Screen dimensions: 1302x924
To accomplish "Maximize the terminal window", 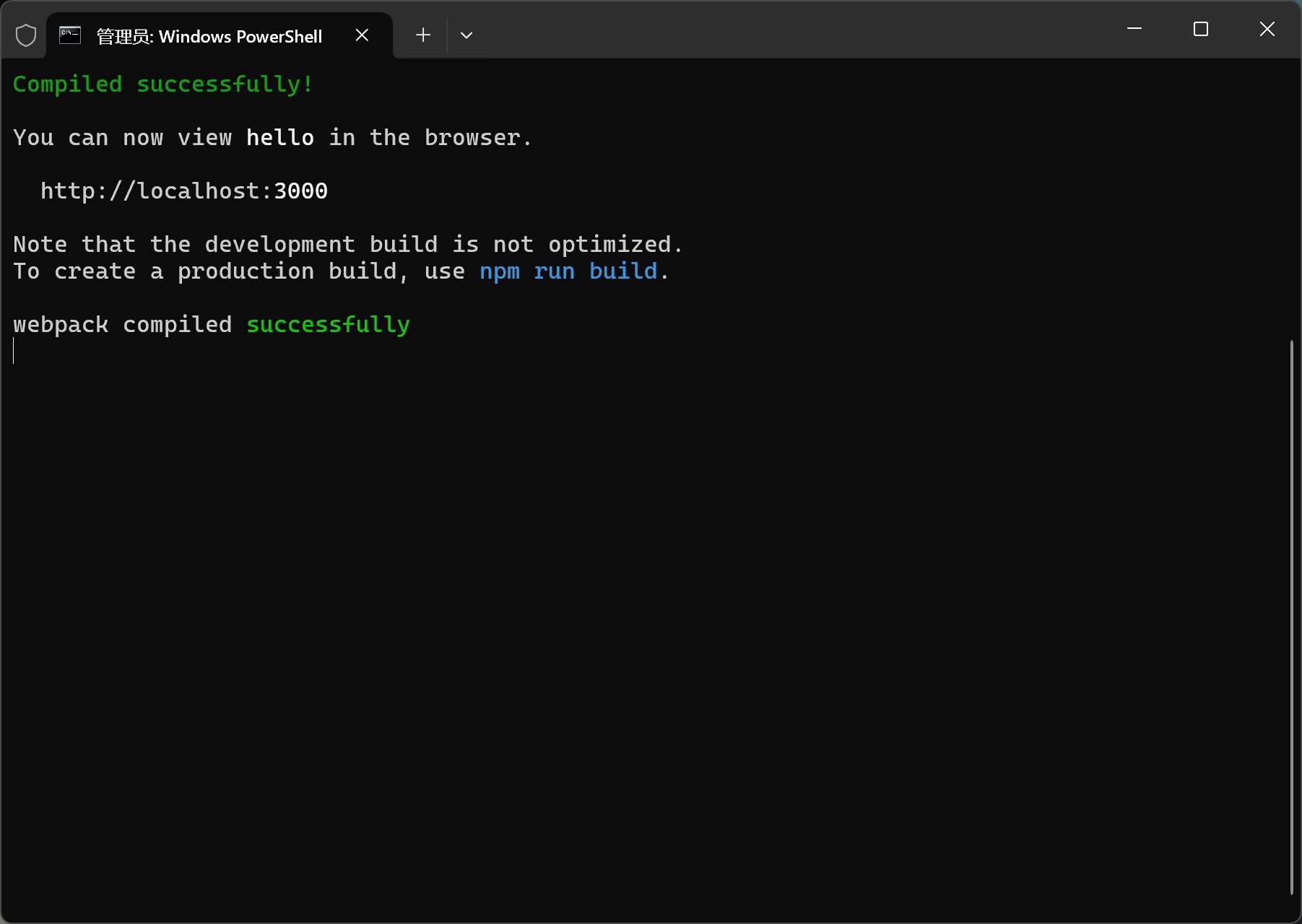I will [1201, 29].
